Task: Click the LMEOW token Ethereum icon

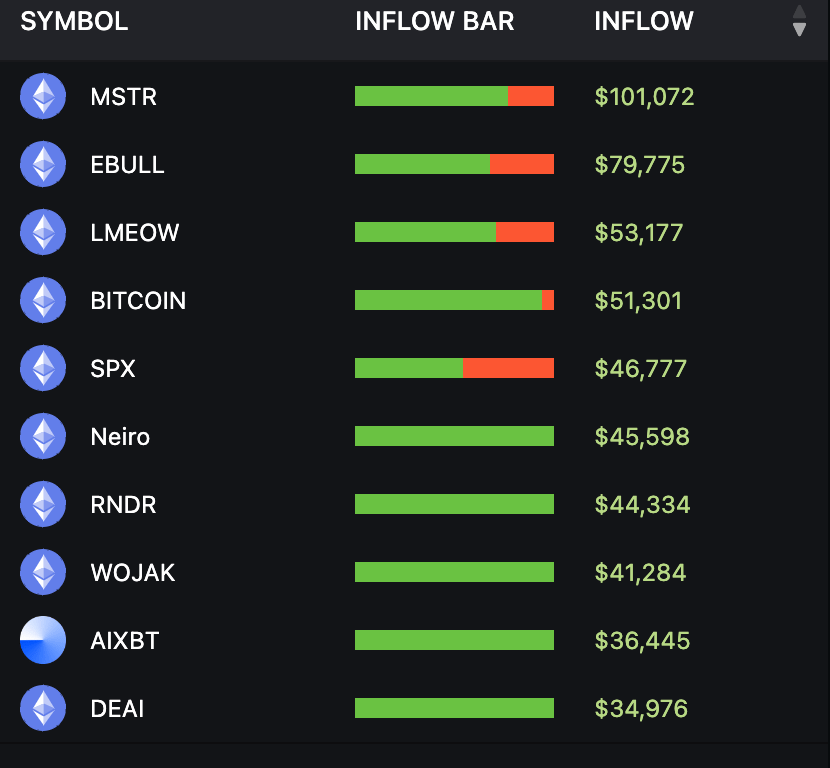Action: [x=43, y=232]
